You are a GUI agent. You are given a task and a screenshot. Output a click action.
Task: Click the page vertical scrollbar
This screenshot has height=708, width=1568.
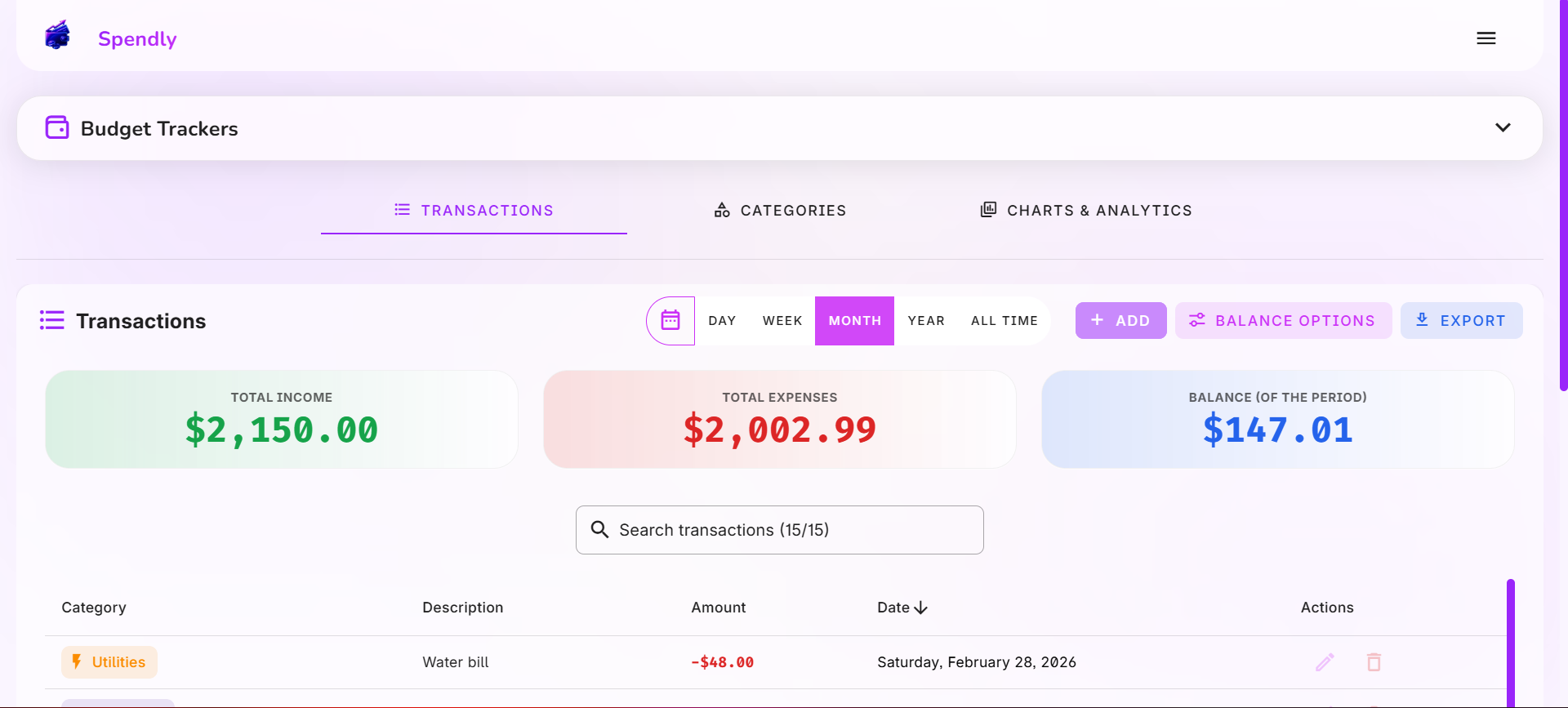click(x=1563, y=196)
